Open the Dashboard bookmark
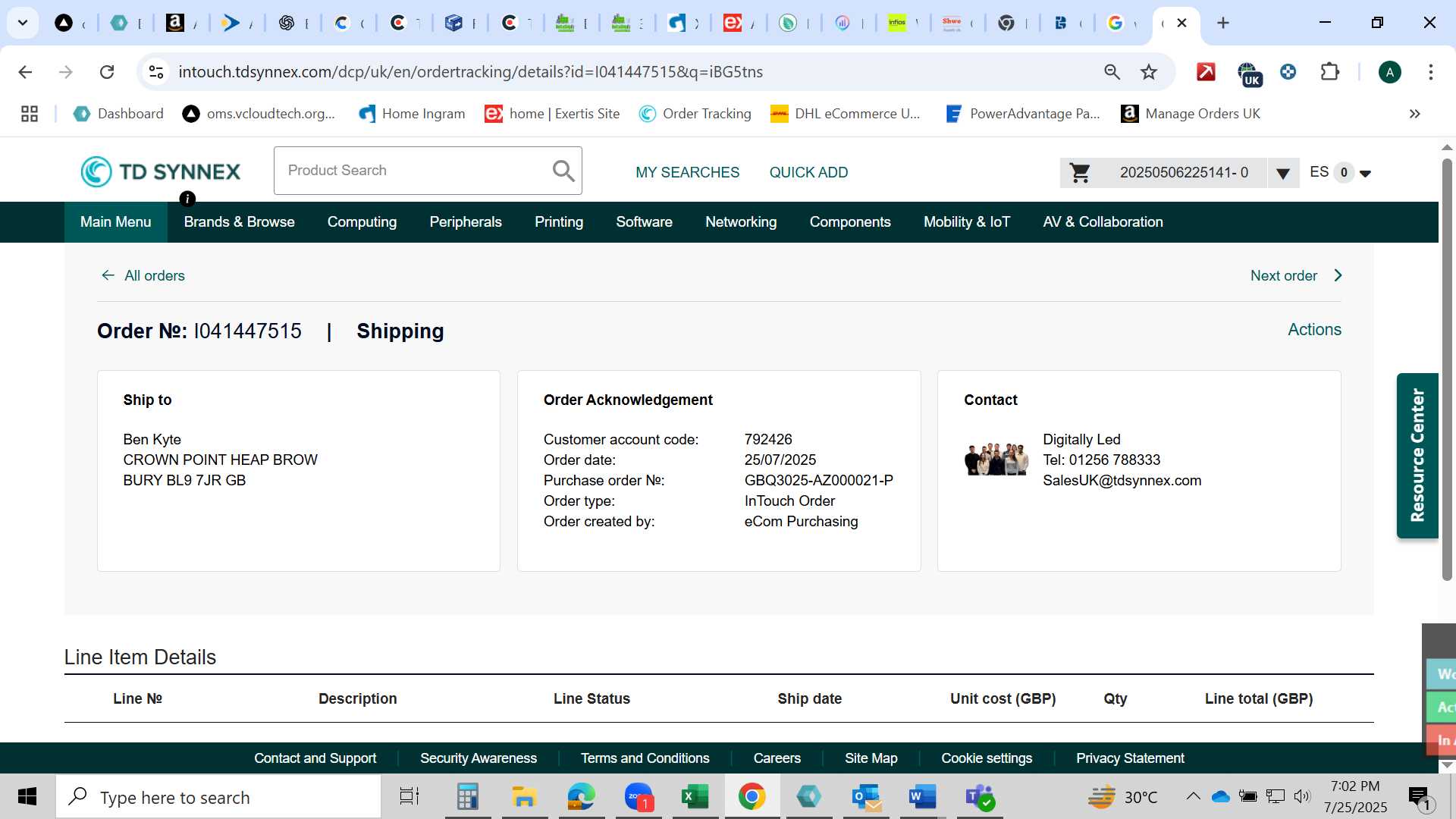Screen dimensions: 1456x819 click(118, 114)
